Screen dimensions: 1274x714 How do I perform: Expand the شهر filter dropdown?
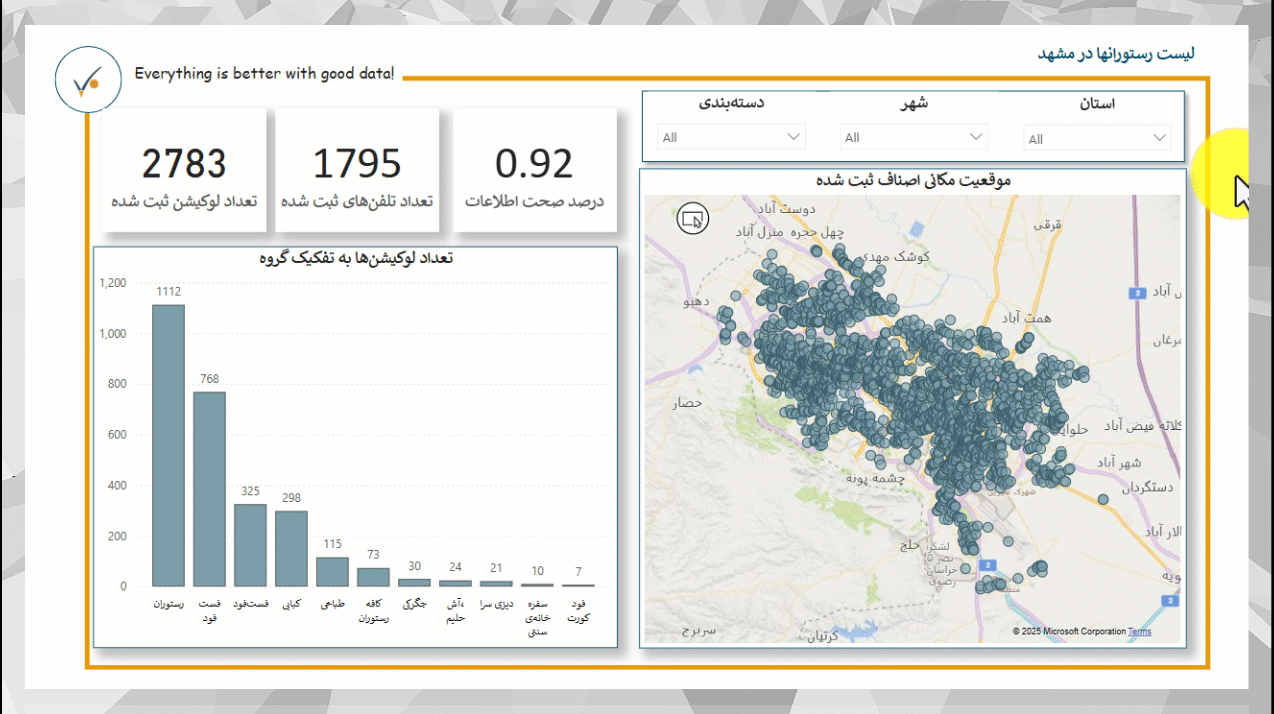coord(914,137)
